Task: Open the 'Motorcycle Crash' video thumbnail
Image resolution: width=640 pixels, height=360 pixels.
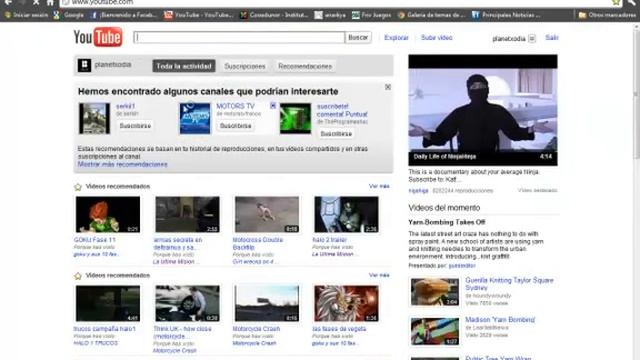Action: click(267, 303)
